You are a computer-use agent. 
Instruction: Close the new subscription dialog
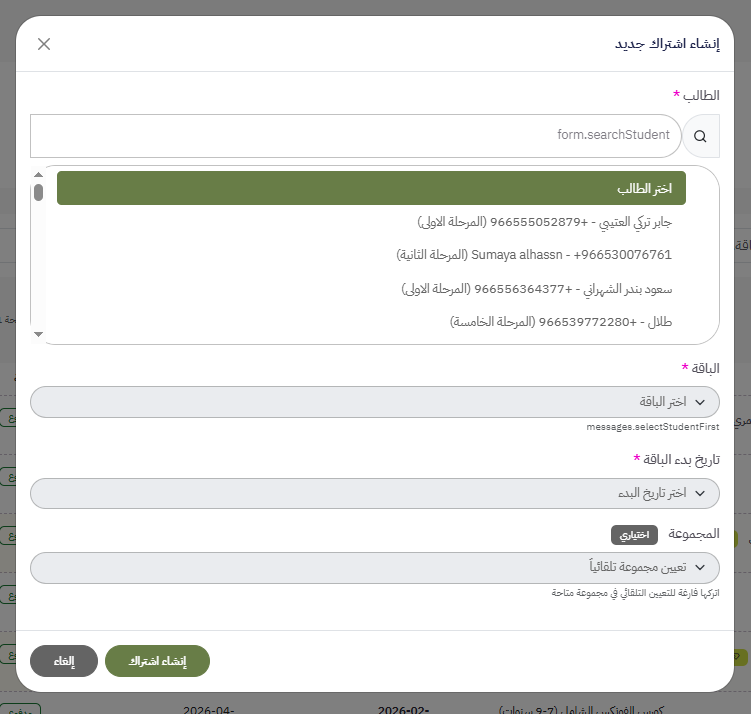(44, 44)
